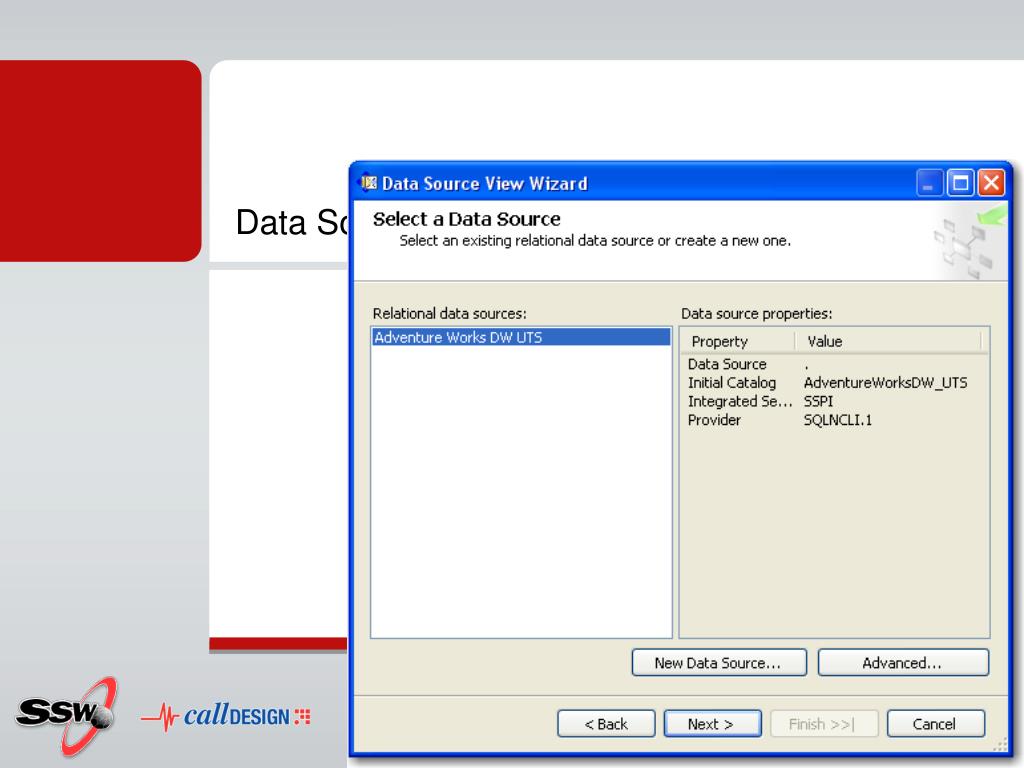Image resolution: width=1024 pixels, height=768 pixels.
Task: Click the SSPI value cell
Action: (x=818, y=401)
